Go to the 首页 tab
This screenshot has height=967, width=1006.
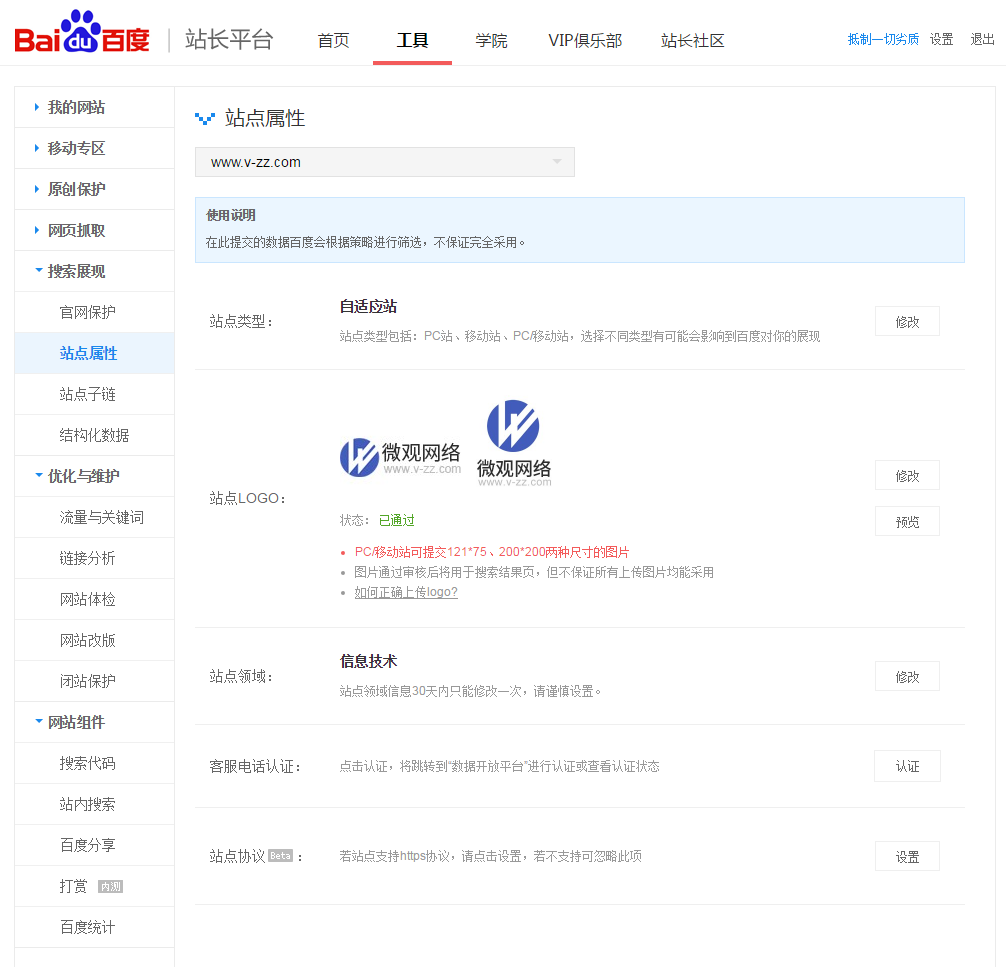tap(334, 40)
